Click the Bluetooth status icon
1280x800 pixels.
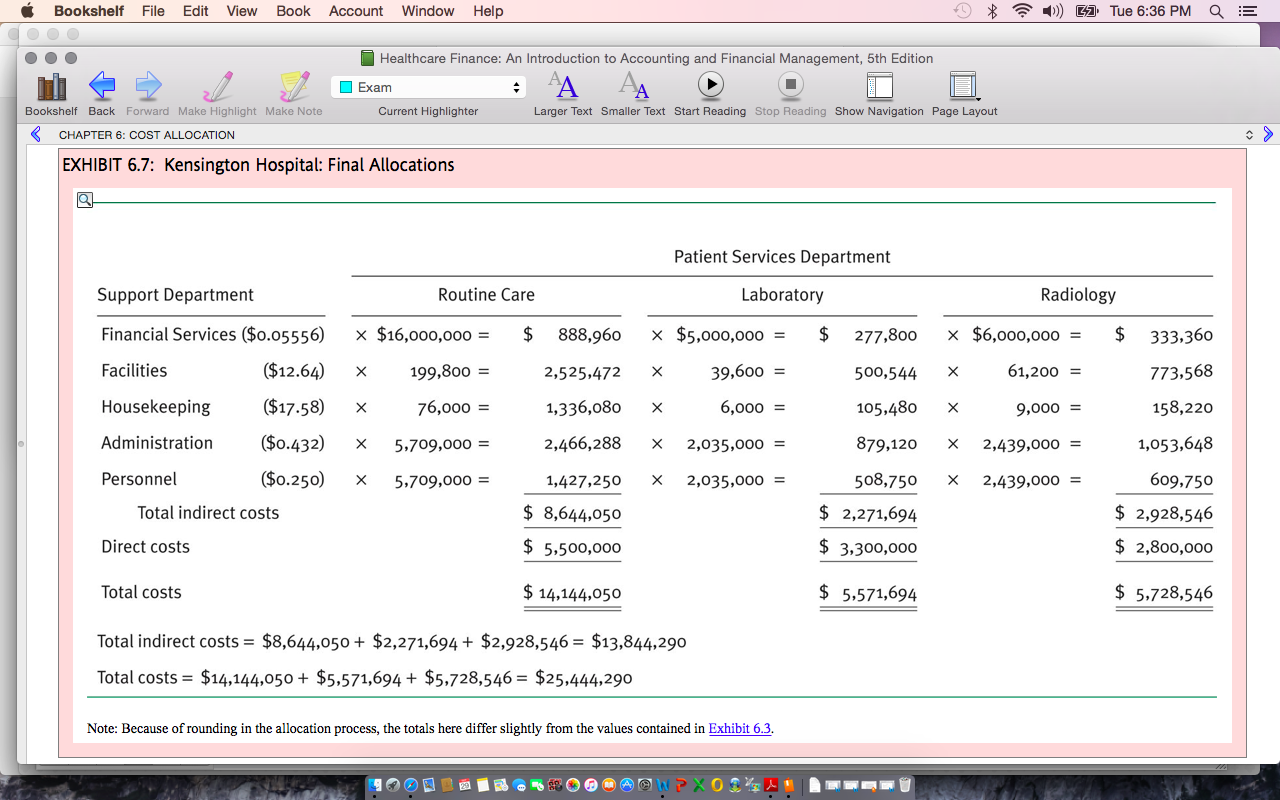pyautogui.click(x=993, y=11)
